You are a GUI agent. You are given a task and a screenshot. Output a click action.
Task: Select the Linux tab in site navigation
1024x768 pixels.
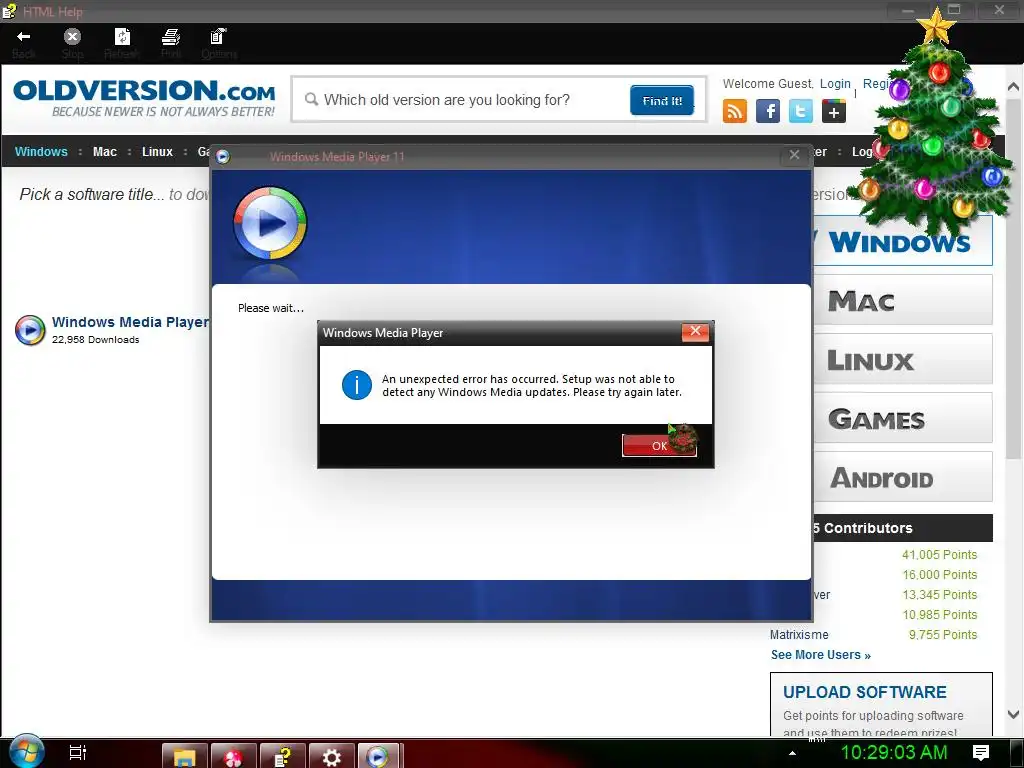[x=157, y=152]
